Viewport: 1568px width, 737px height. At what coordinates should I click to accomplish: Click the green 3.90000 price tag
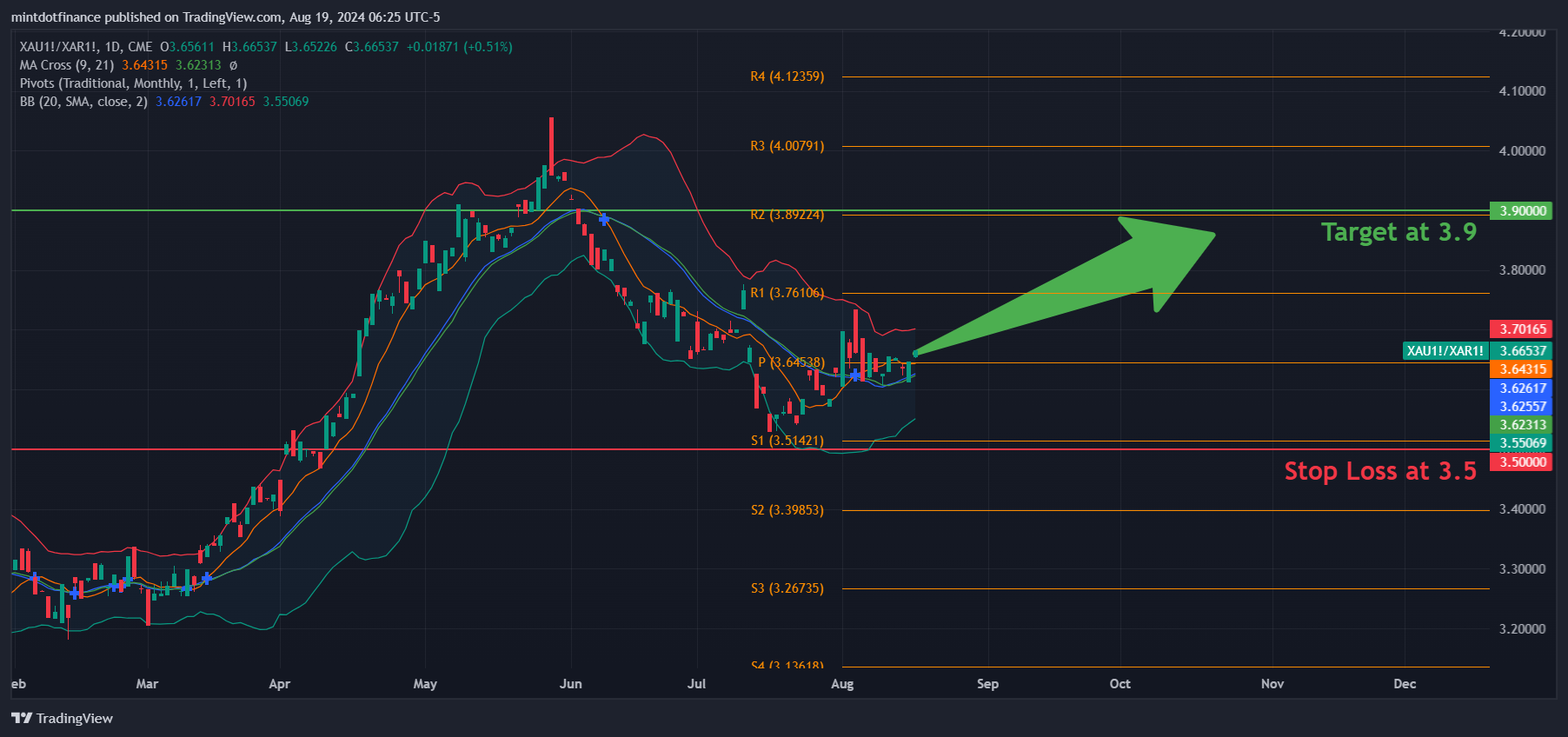click(1521, 211)
